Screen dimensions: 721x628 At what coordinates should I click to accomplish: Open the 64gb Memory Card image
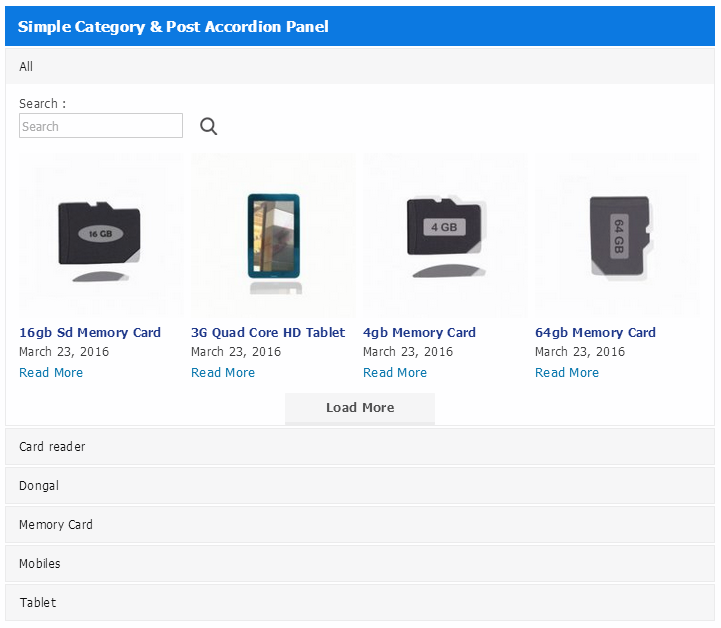point(618,235)
